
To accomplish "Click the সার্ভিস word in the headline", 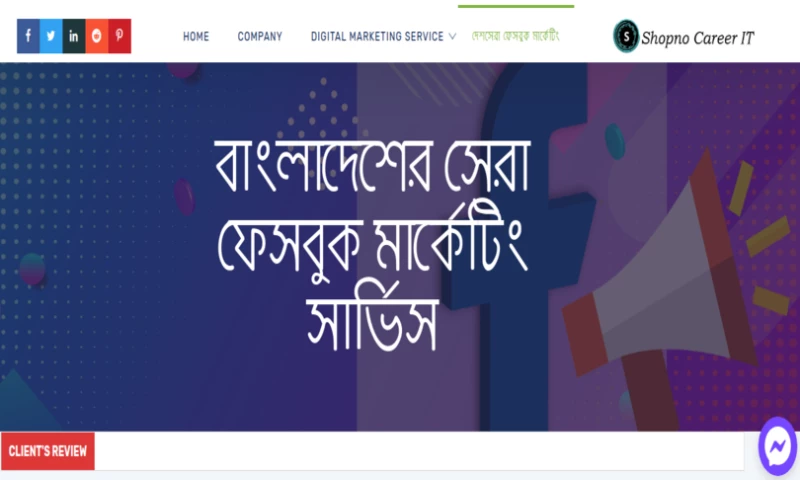I will point(372,324).
